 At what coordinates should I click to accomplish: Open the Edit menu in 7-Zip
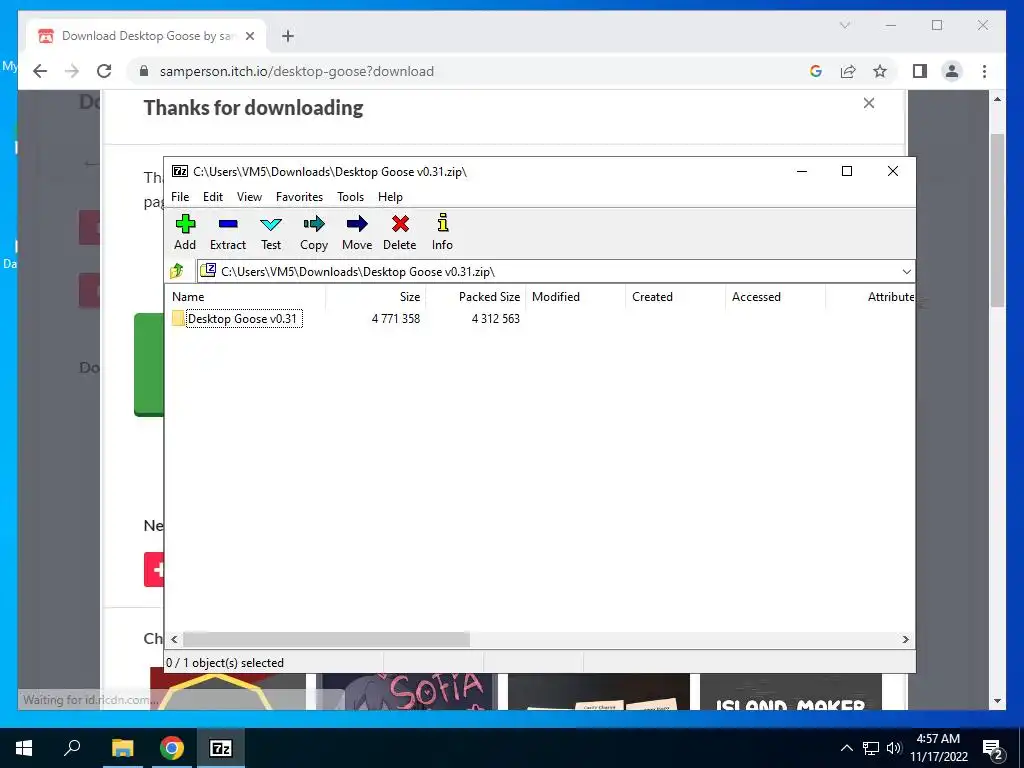pos(213,197)
